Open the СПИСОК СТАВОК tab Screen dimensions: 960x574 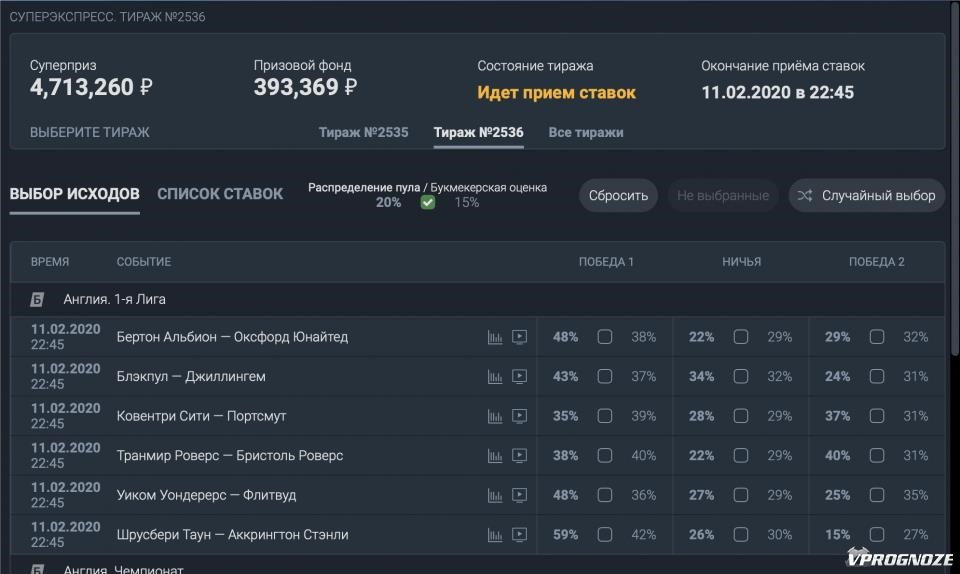click(220, 194)
